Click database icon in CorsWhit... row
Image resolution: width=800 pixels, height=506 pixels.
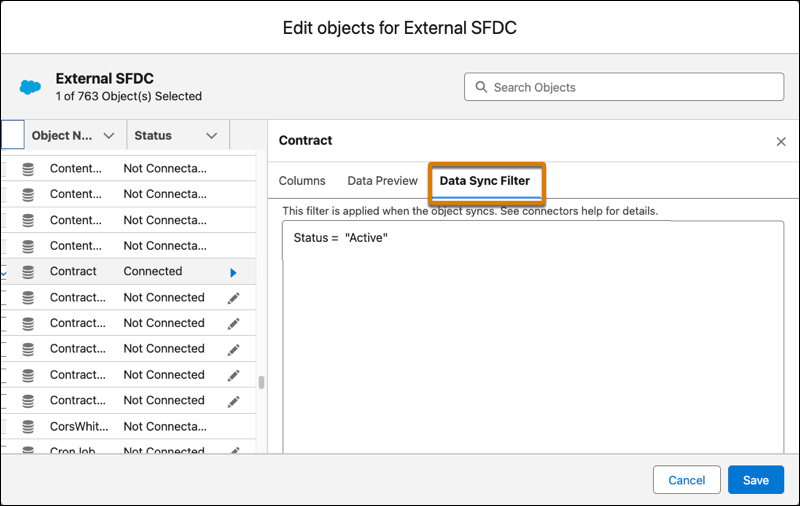tap(28, 426)
